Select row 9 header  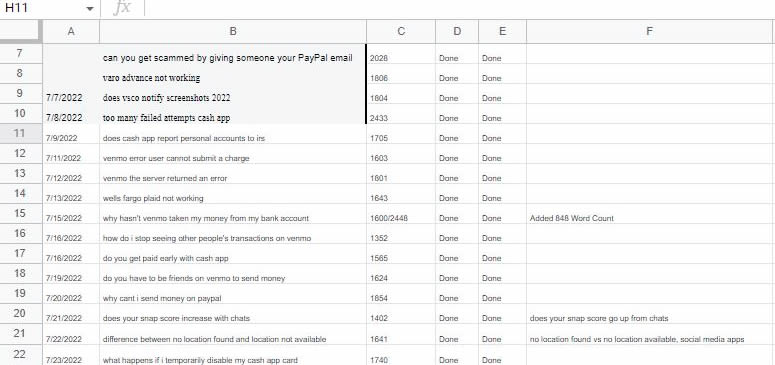coord(20,93)
